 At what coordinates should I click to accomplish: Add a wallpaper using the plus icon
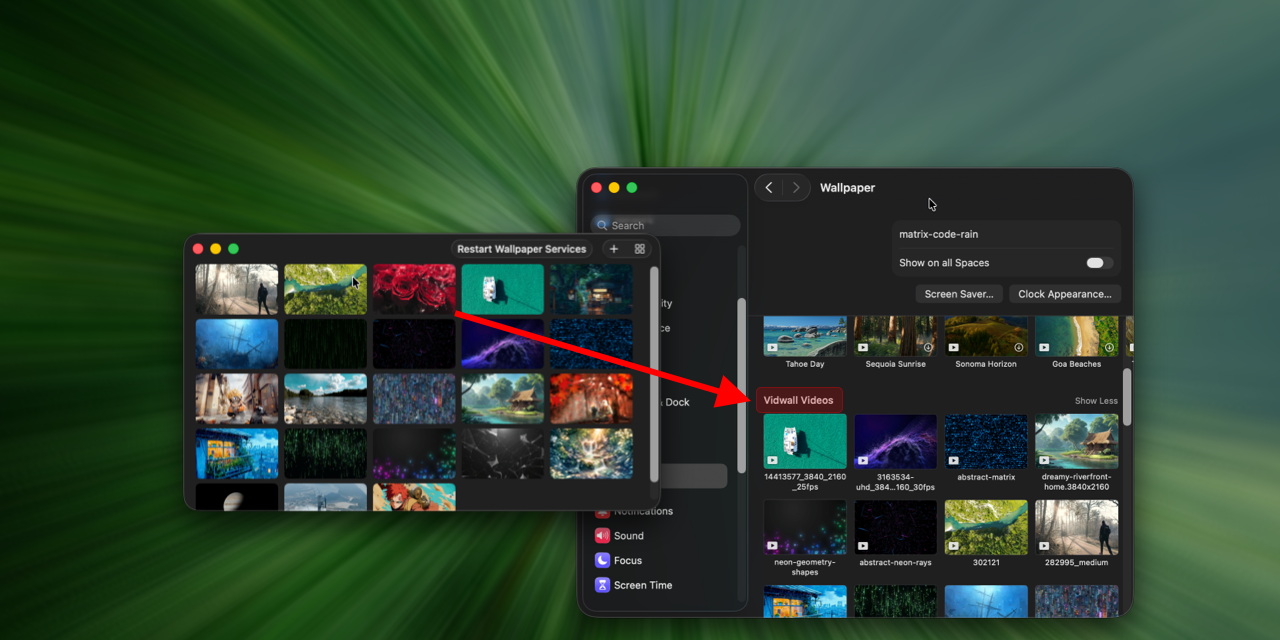(x=614, y=248)
